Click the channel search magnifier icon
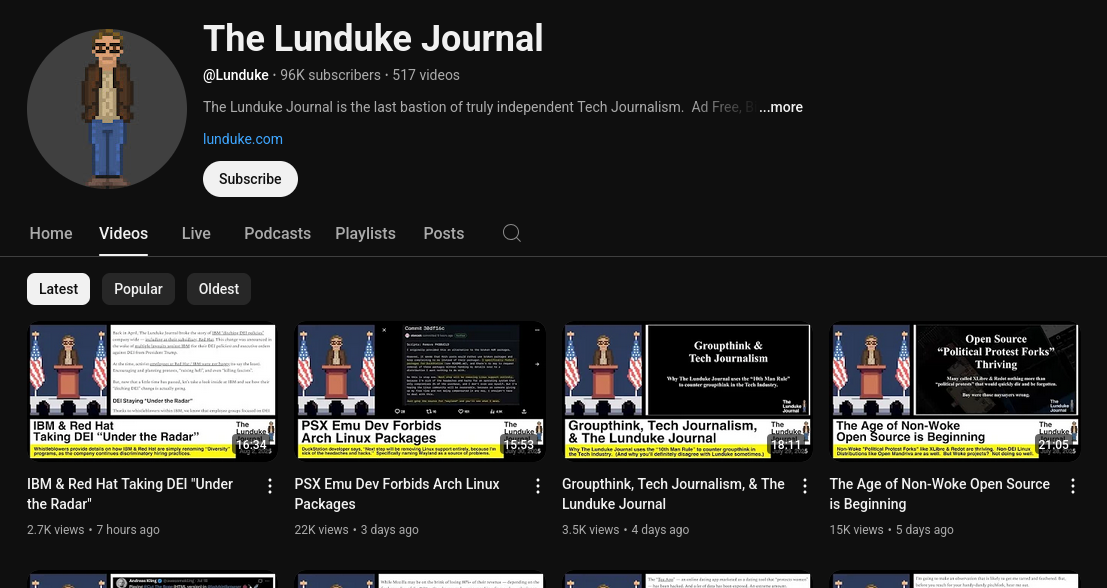This screenshot has height=588, width=1107. point(512,233)
